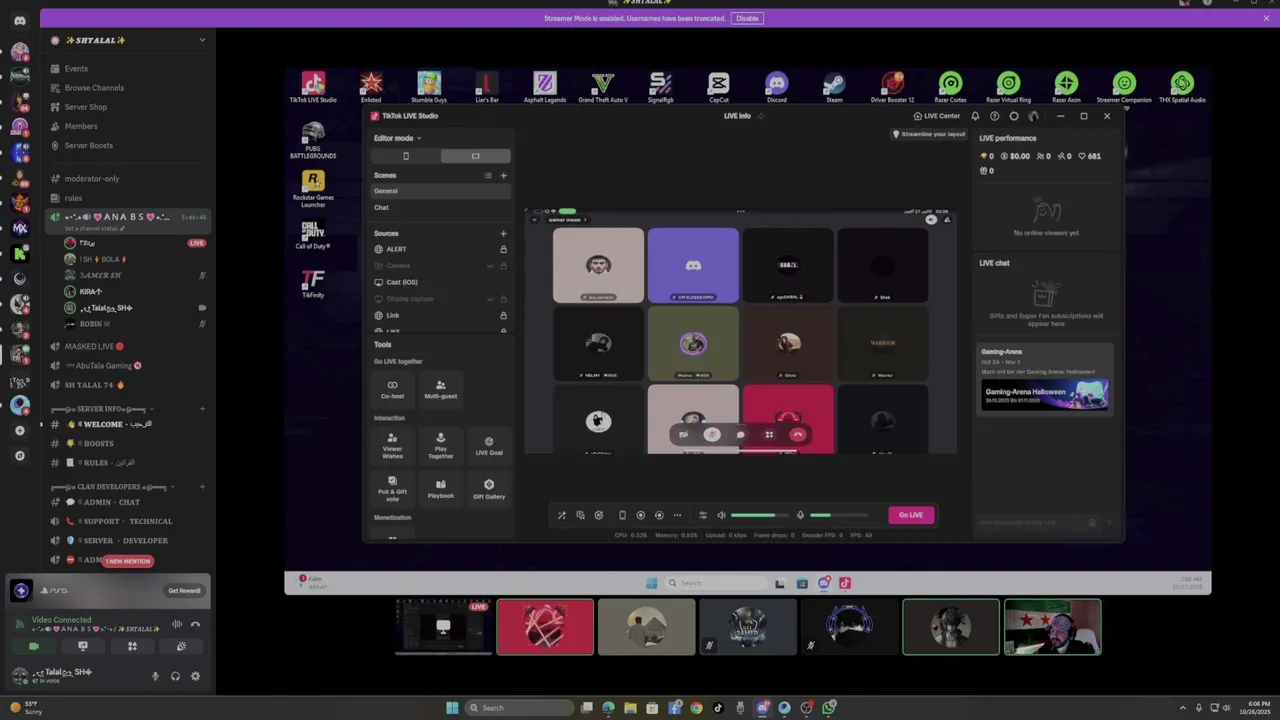Open Discord direct messages home icon
Screen dimensions: 1280x720
click(20, 20)
